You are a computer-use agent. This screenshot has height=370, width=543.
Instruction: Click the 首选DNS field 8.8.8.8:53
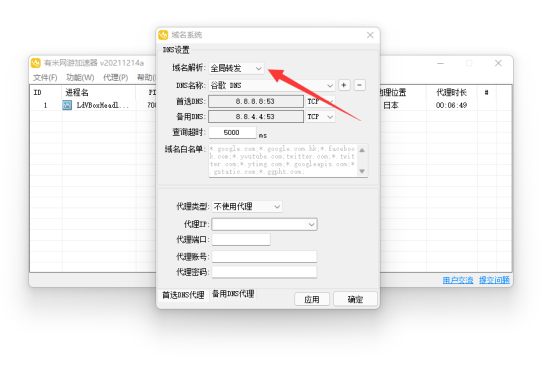click(256, 101)
